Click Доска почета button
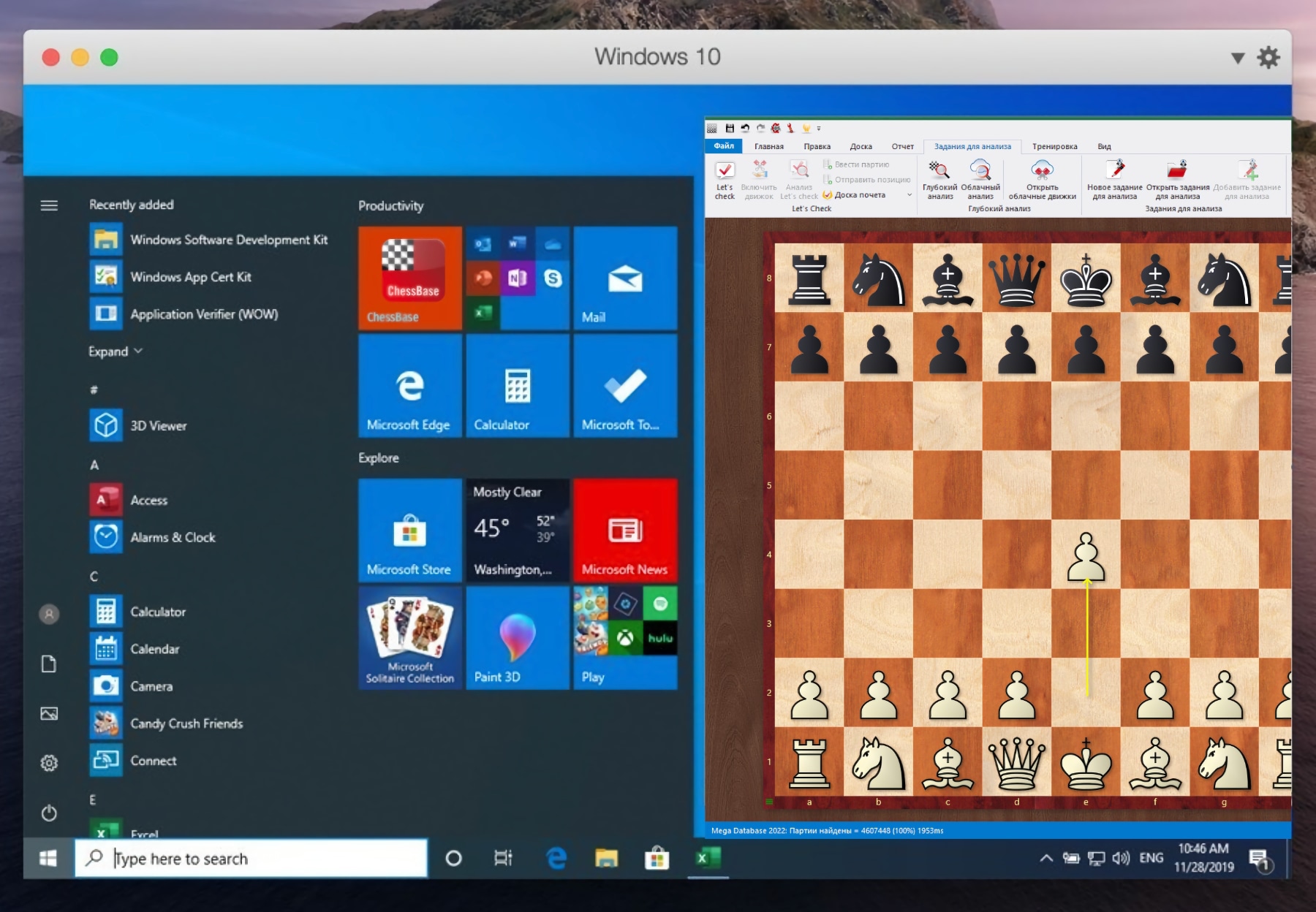 [855, 195]
